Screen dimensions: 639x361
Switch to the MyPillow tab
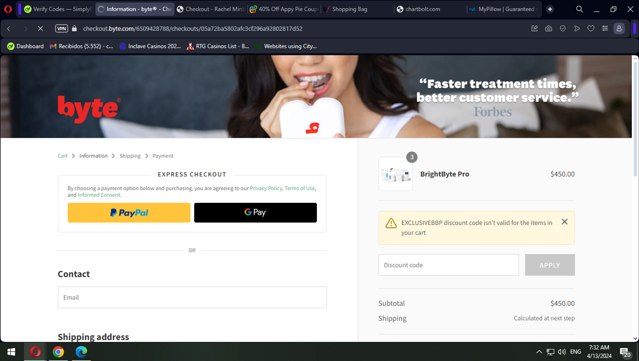tap(502, 9)
